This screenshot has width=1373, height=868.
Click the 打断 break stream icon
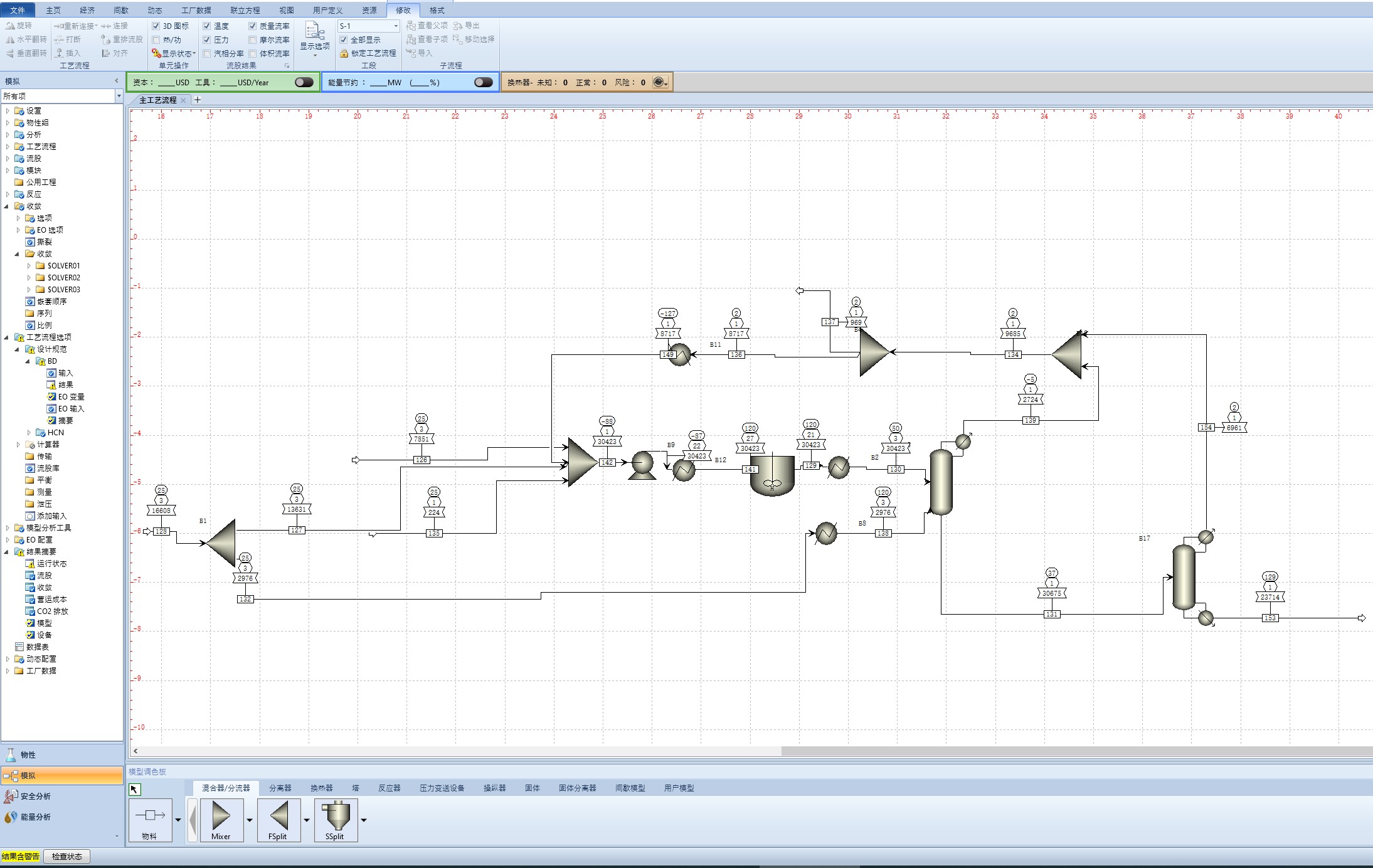(59, 40)
